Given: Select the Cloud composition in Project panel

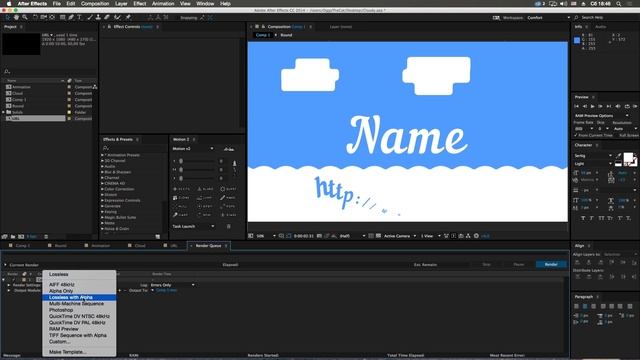Looking at the screenshot, I should 17,93.
